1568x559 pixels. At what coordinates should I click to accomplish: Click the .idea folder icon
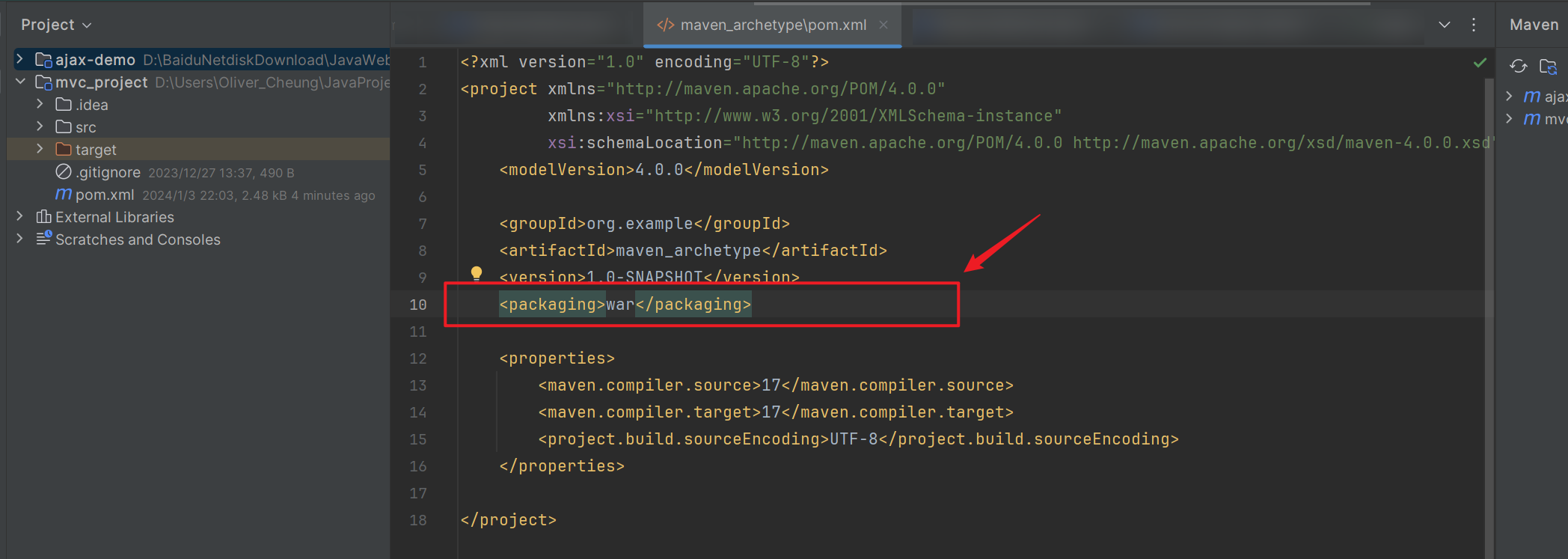click(x=64, y=104)
